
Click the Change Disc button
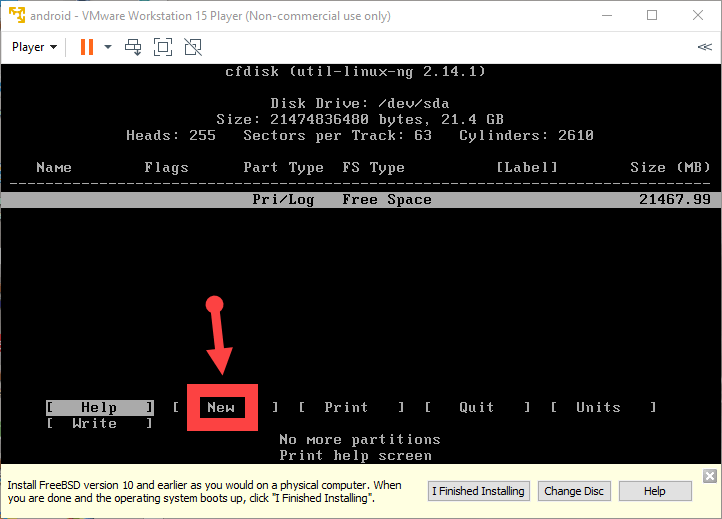pos(574,491)
